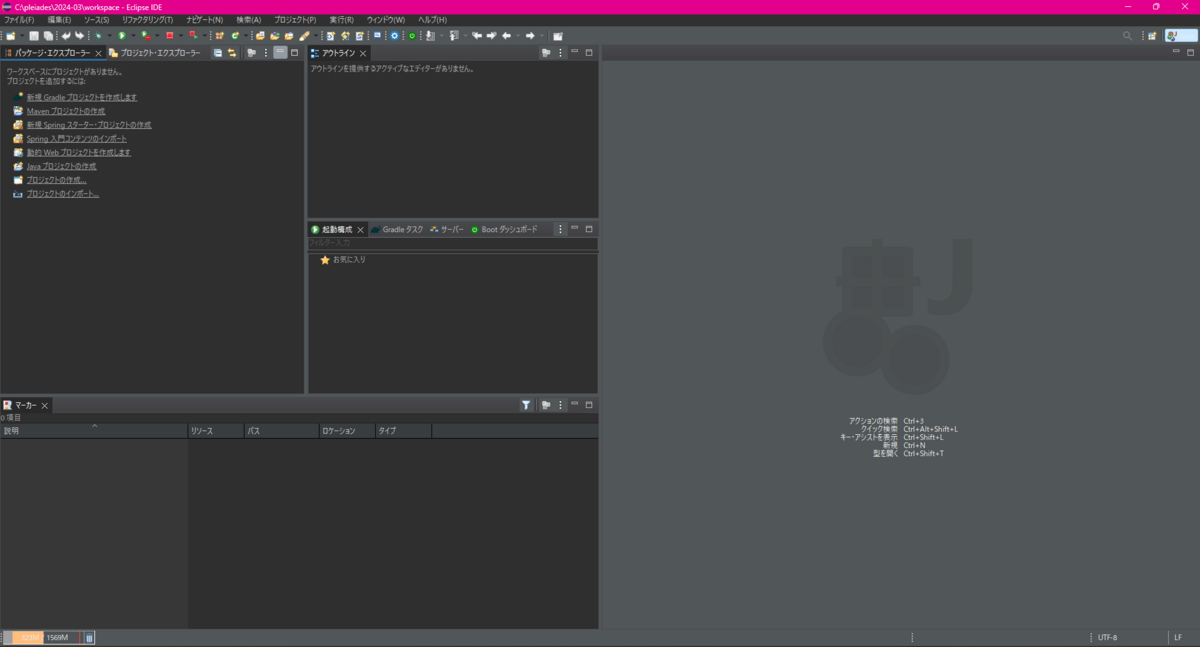The height and width of the screenshot is (647, 1200).
Task: Open the ファイル(F) menu
Action: click(x=18, y=20)
